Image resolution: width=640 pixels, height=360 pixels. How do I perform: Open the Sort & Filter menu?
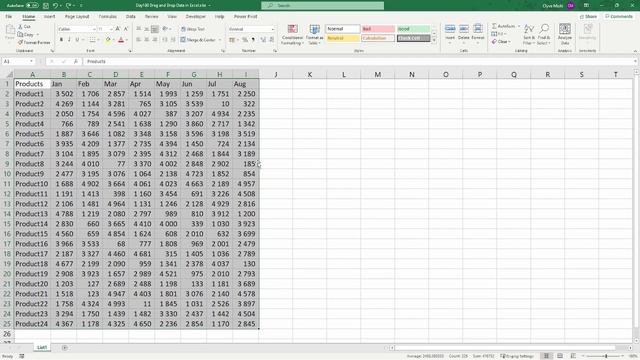(529, 35)
